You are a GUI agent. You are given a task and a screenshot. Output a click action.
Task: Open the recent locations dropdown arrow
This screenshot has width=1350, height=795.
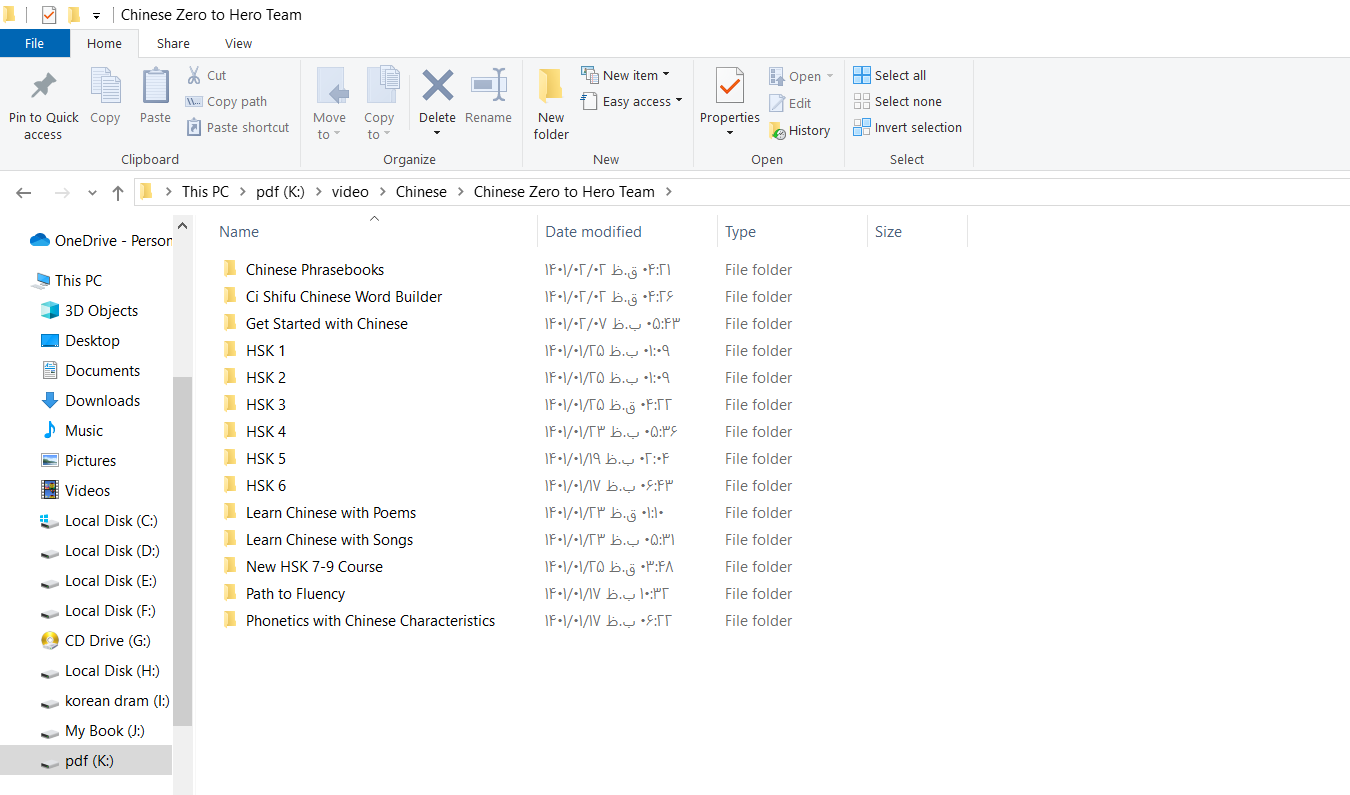[x=92, y=192]
